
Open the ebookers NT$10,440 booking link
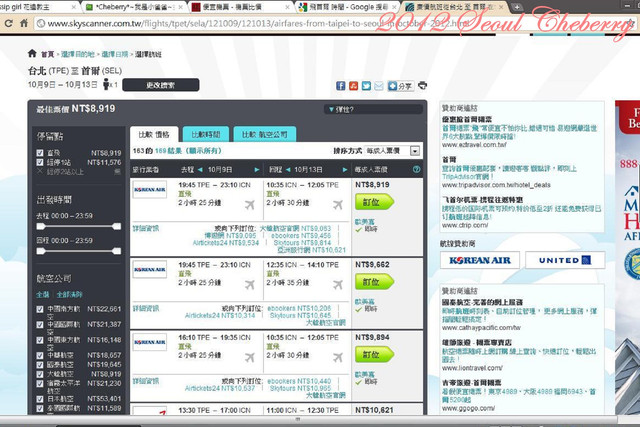(x=299, y=381)
